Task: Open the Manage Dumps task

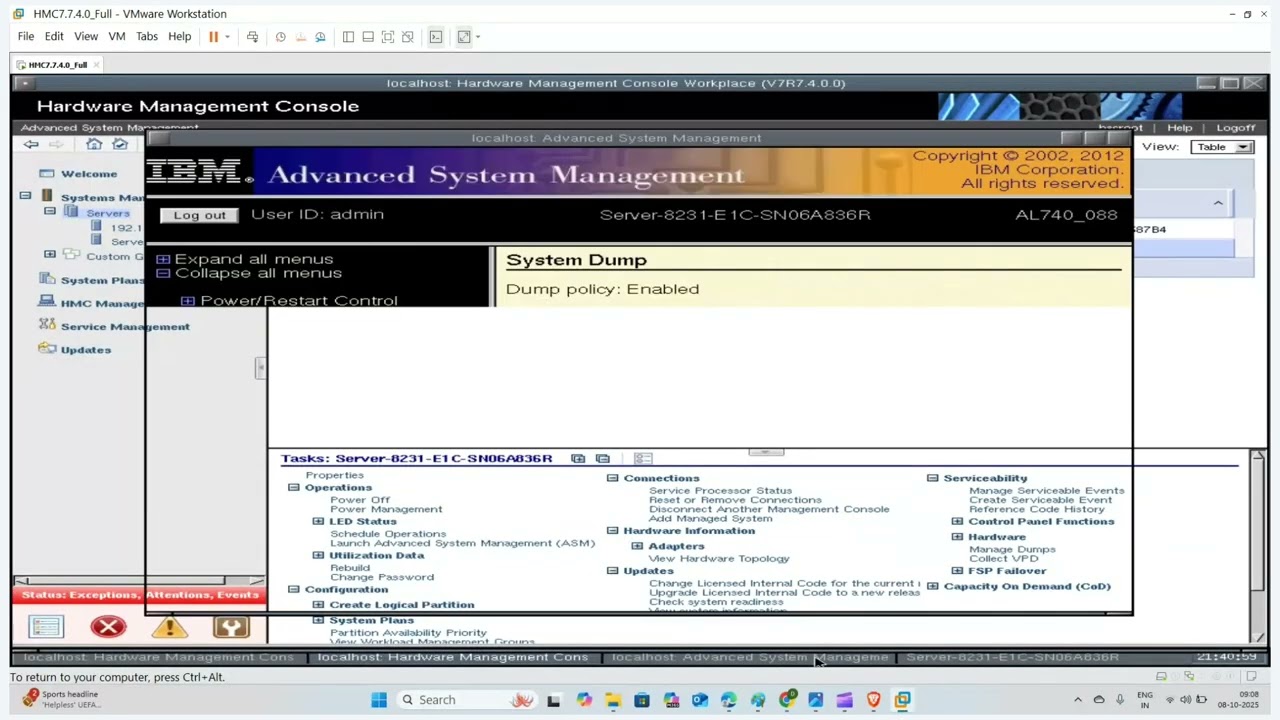Action: click(x=1012, y=549)
